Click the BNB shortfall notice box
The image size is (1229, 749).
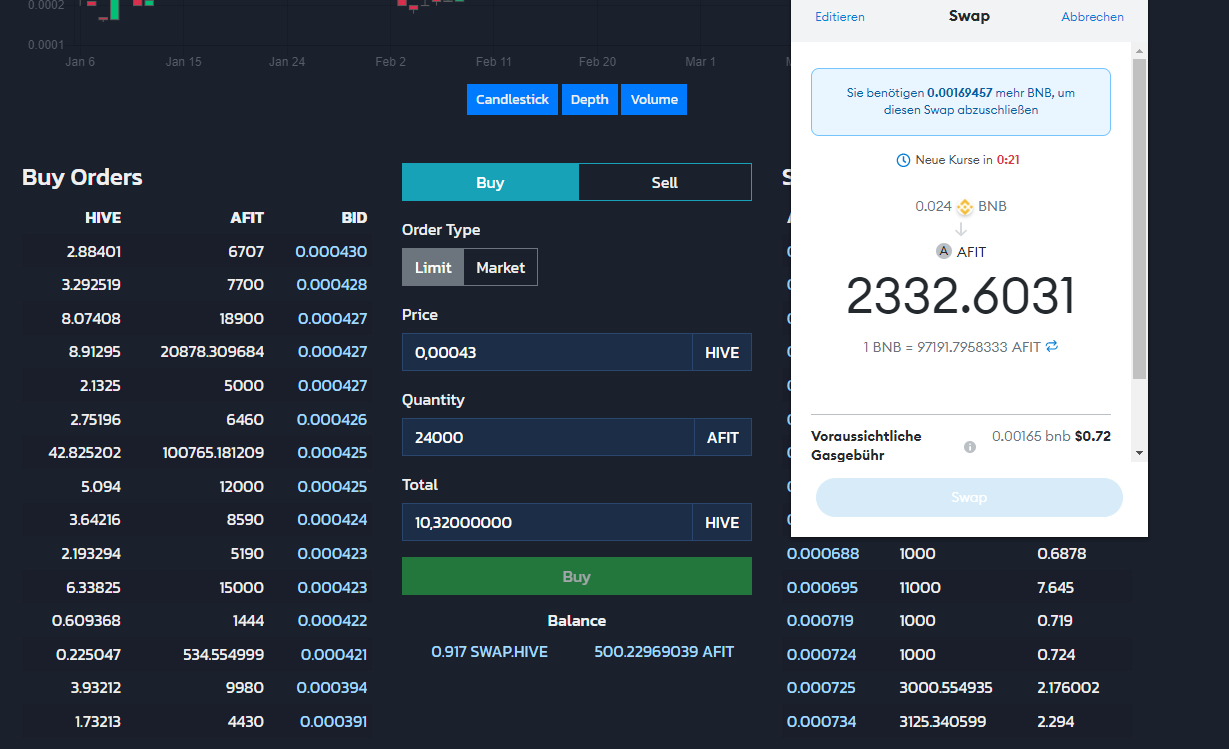961,101
